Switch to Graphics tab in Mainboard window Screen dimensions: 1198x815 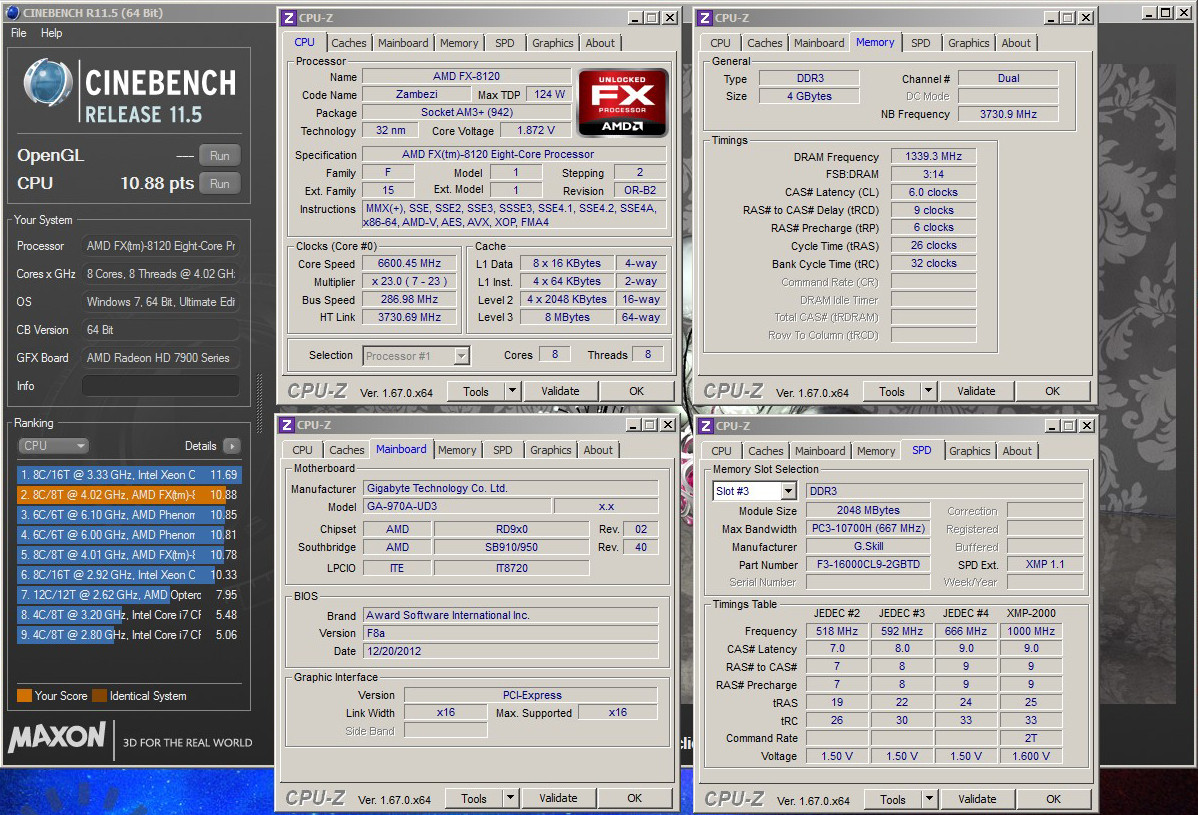point(550,450)
